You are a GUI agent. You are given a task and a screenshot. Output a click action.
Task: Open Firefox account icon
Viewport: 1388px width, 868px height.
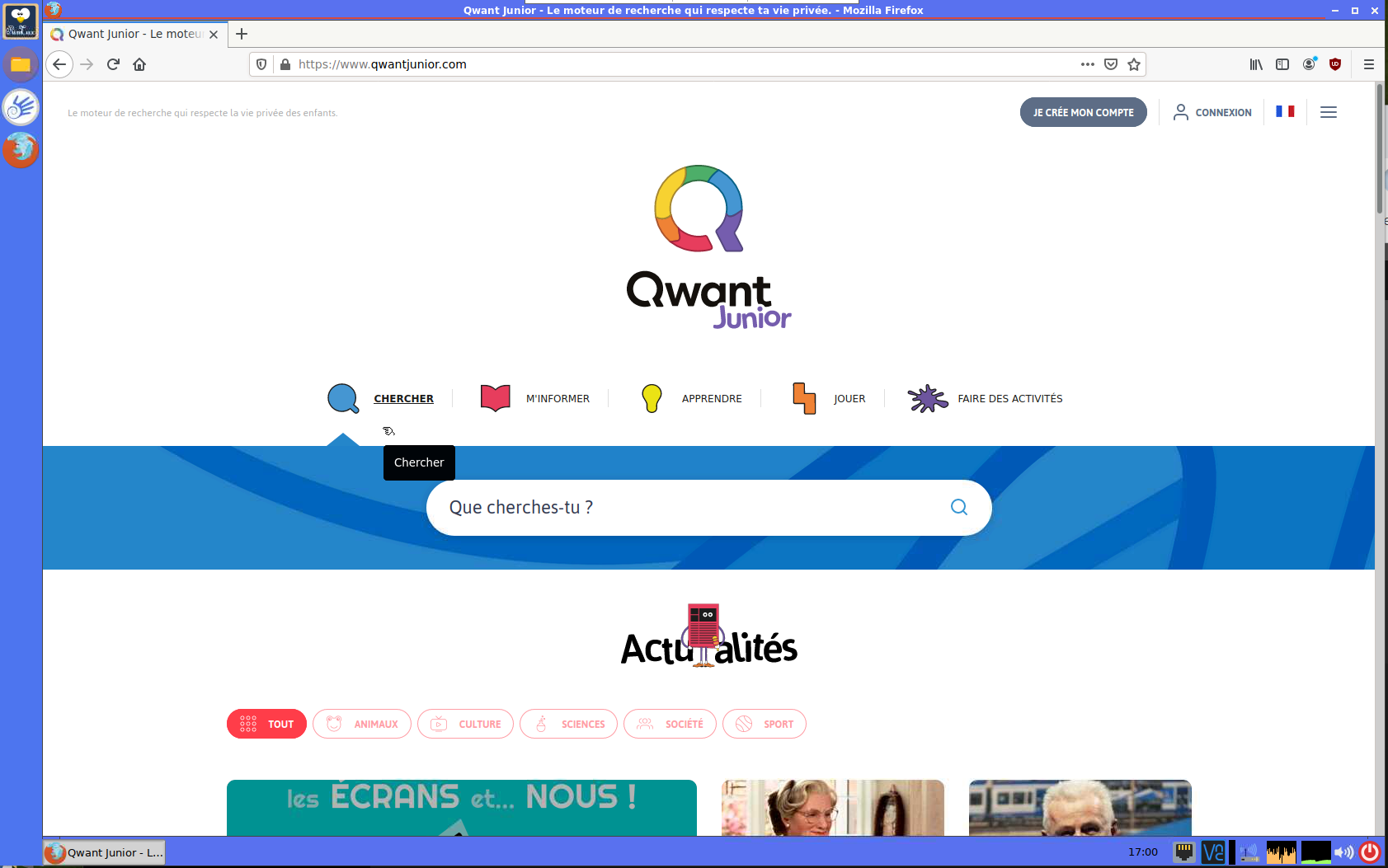point(1309,64)
